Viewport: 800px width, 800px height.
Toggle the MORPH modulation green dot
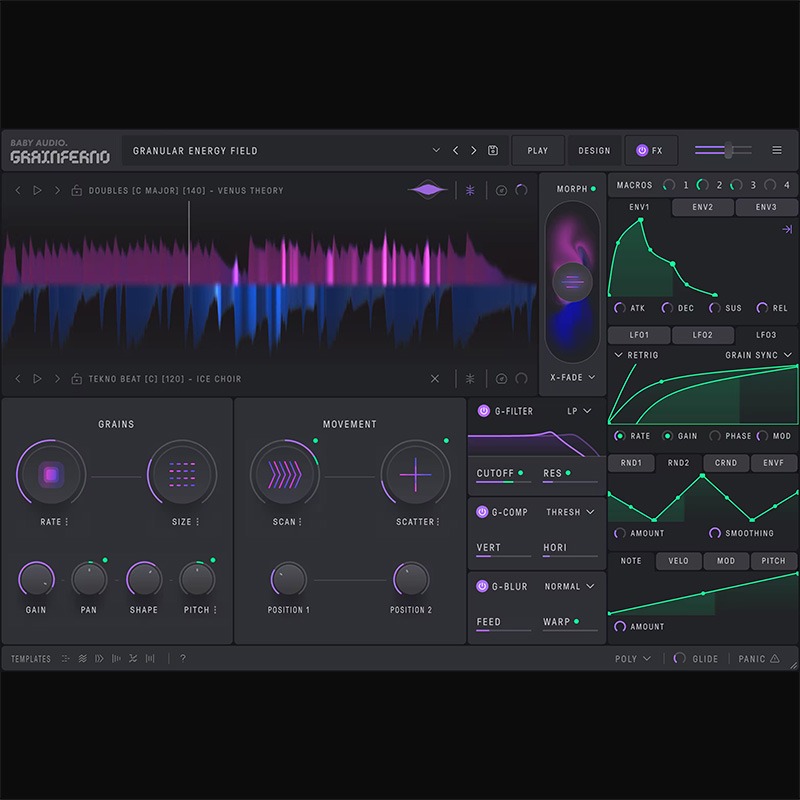(593, 189)
